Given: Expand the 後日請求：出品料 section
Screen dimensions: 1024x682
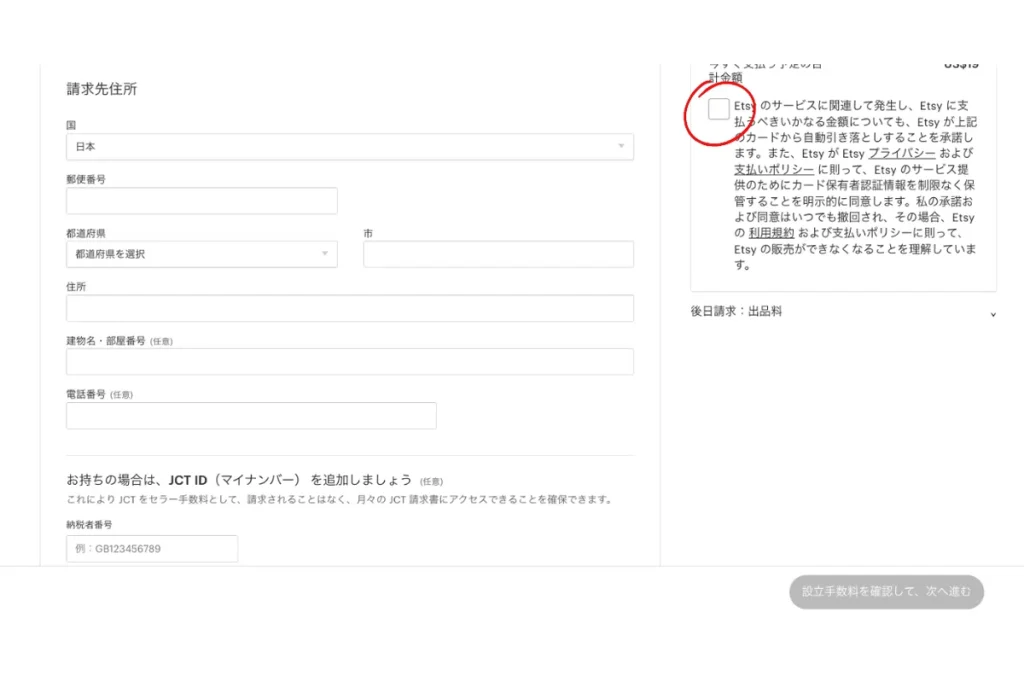Looking at the screenshot, I should (843, 312).
